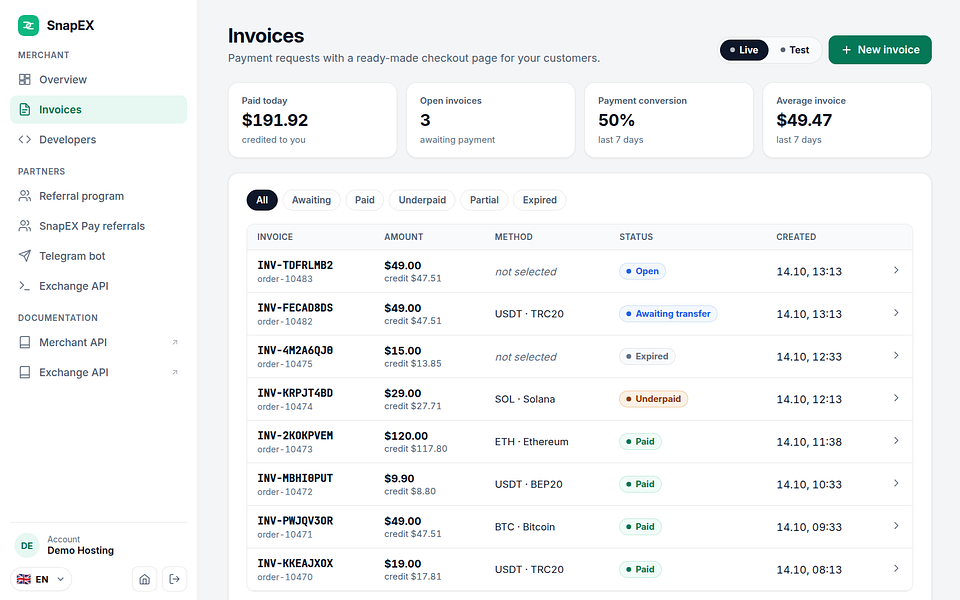Click the STATUS column header
Screen dimensions: 960x600
(x=636, y=237)
